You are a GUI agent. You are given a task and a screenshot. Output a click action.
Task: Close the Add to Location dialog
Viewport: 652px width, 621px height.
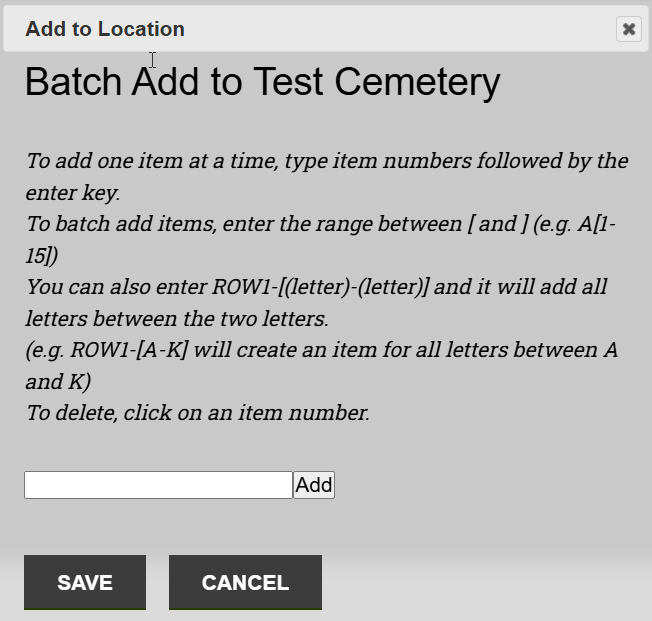628,29
